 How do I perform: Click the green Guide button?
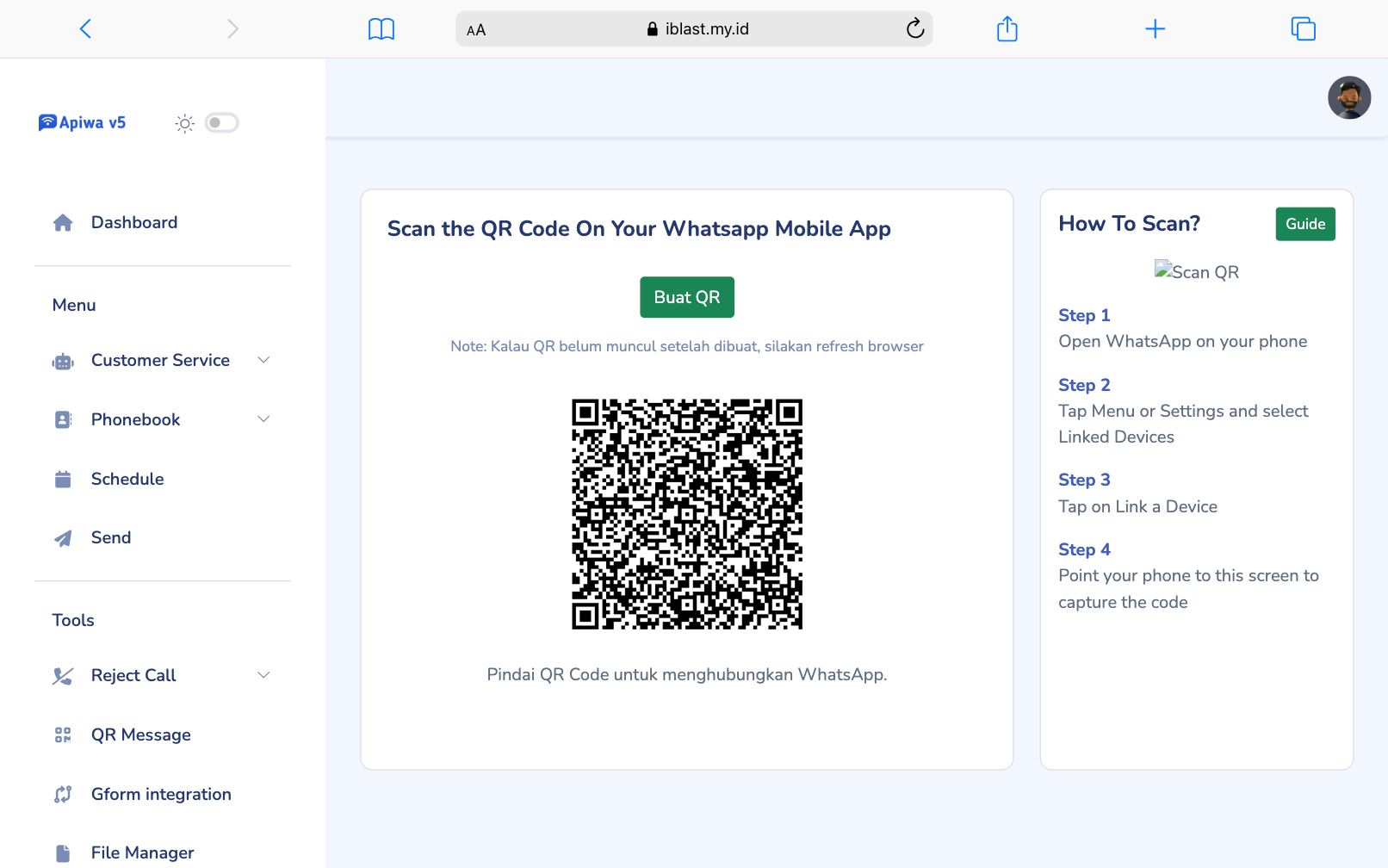point(1304,224)
